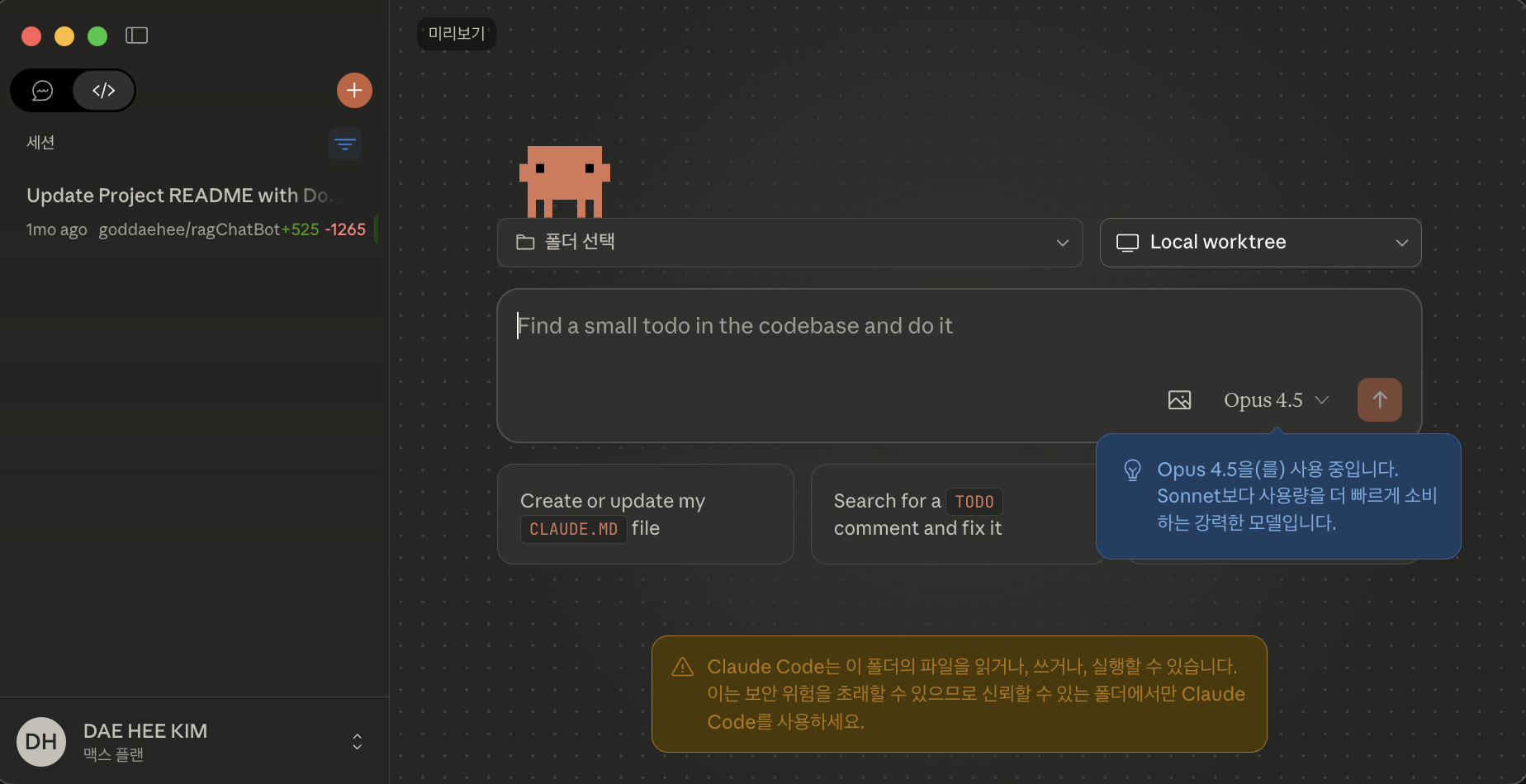Viewport: 1526px width, 784px height.
Task: Close the window with the red button
Action: (x=31, y=36)
